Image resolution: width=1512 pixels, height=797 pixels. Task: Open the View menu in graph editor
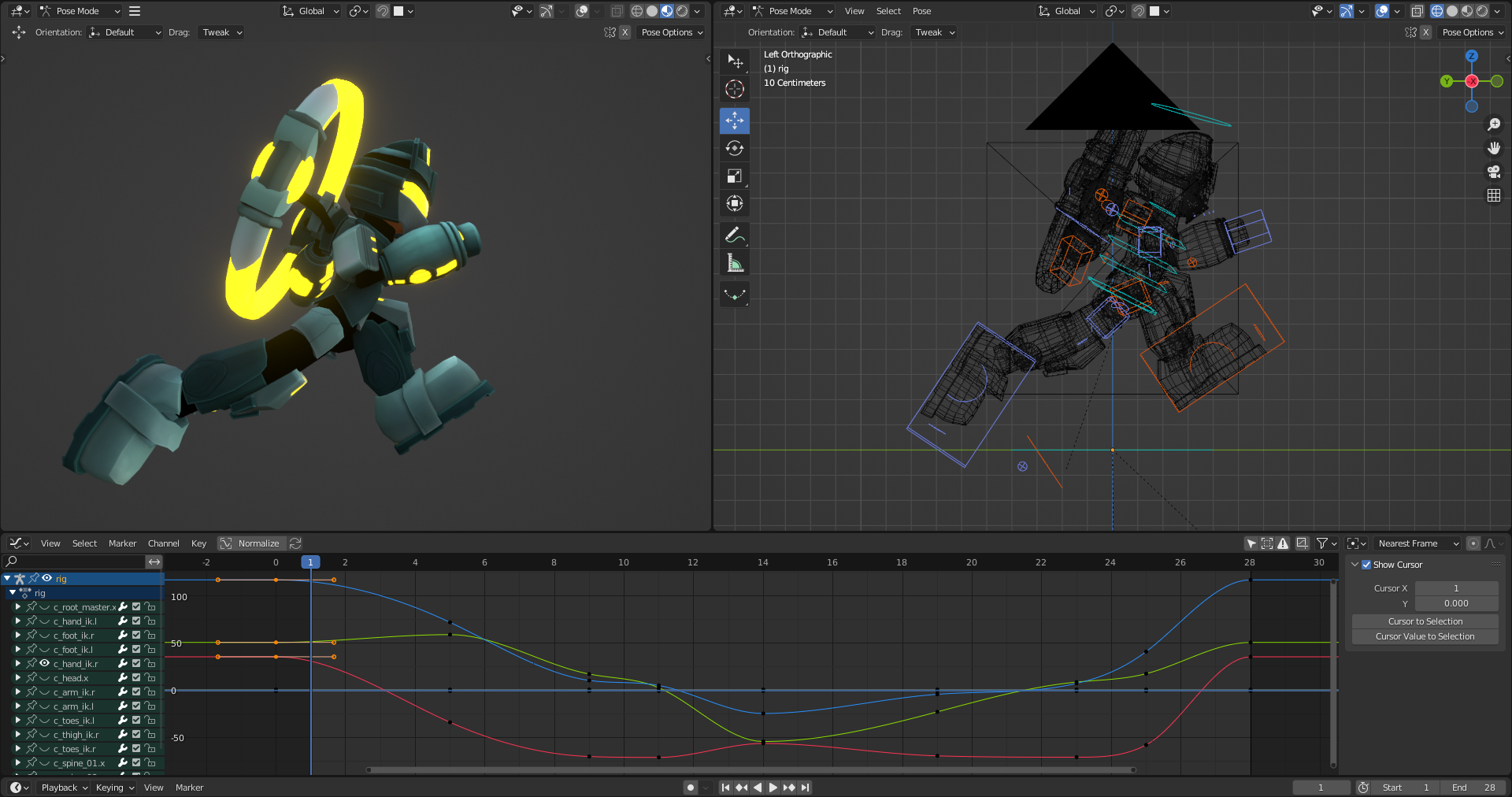tap(50, 543)
